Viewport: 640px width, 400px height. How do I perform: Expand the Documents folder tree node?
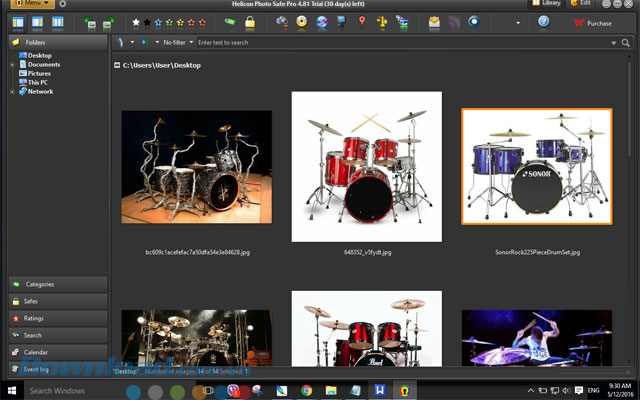pos(12,64)
